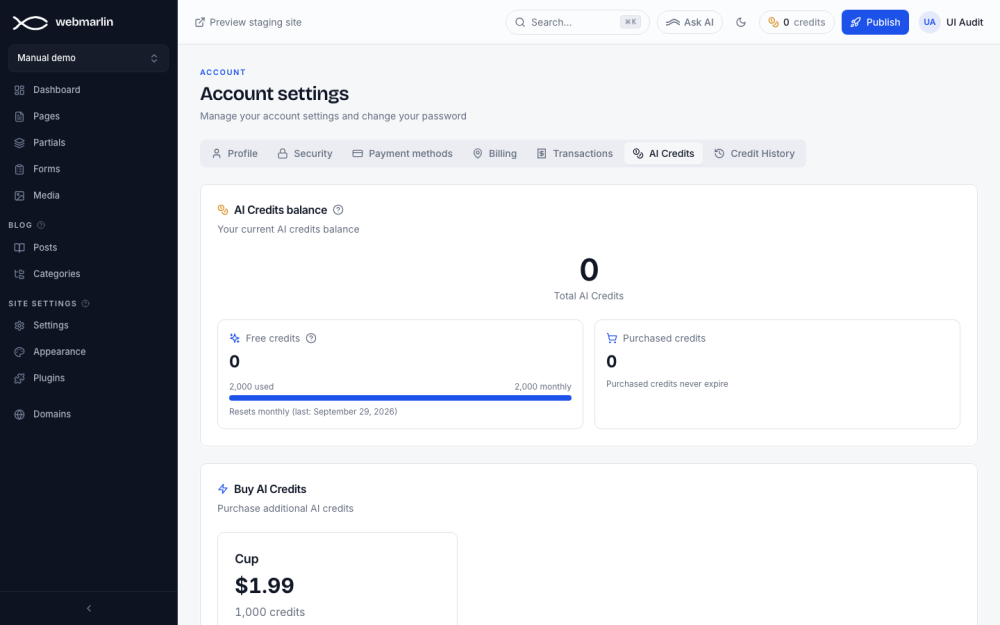Screen dimensions: 1000x625
Task: Click the ⌘K shortcut badge in search
Action: coord(630,22)
